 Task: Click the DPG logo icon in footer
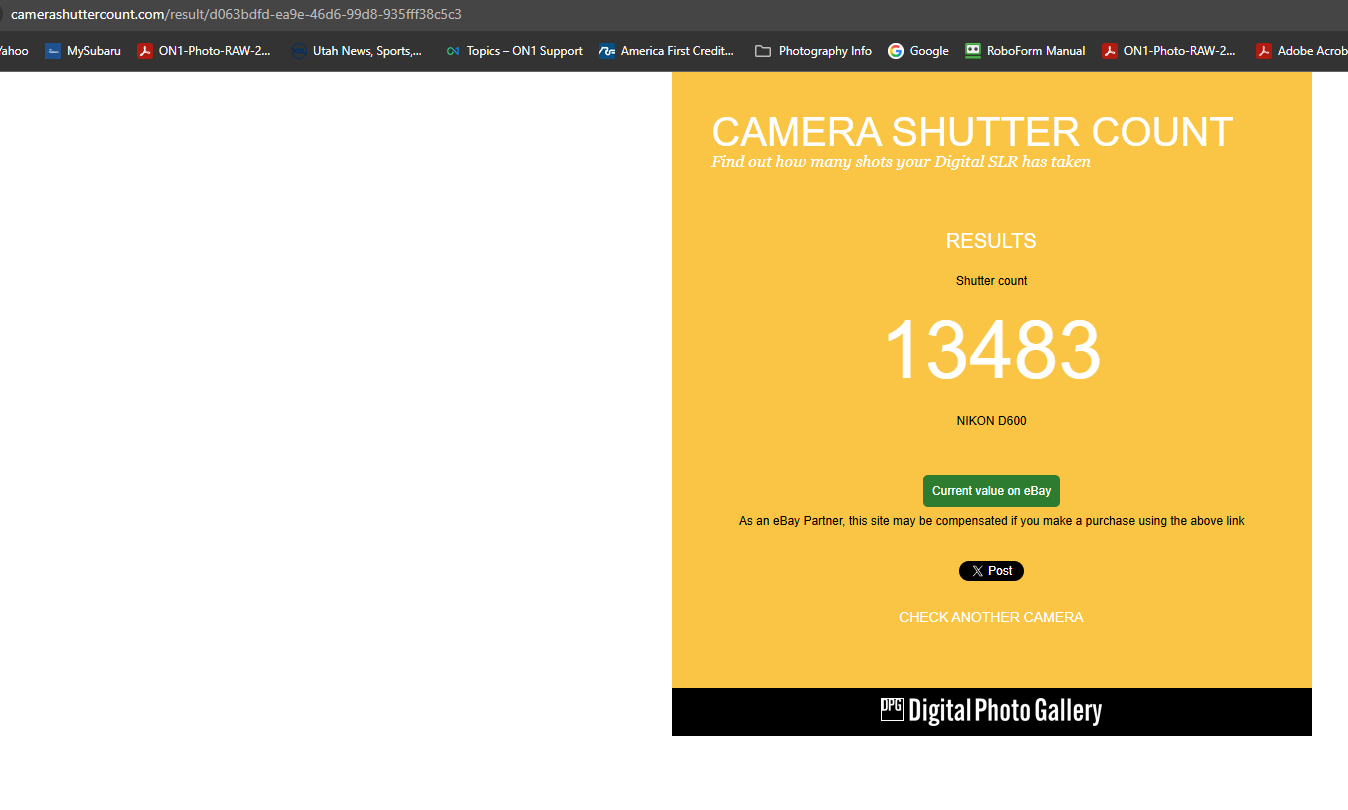tap(892, 709)
